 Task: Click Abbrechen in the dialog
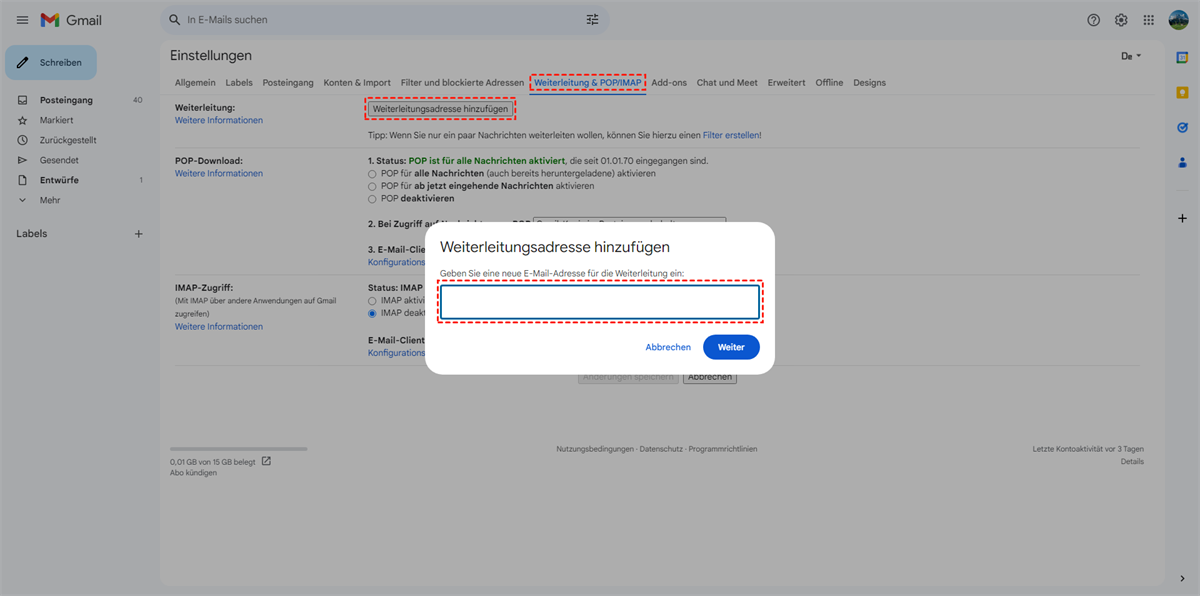point(668,347)
